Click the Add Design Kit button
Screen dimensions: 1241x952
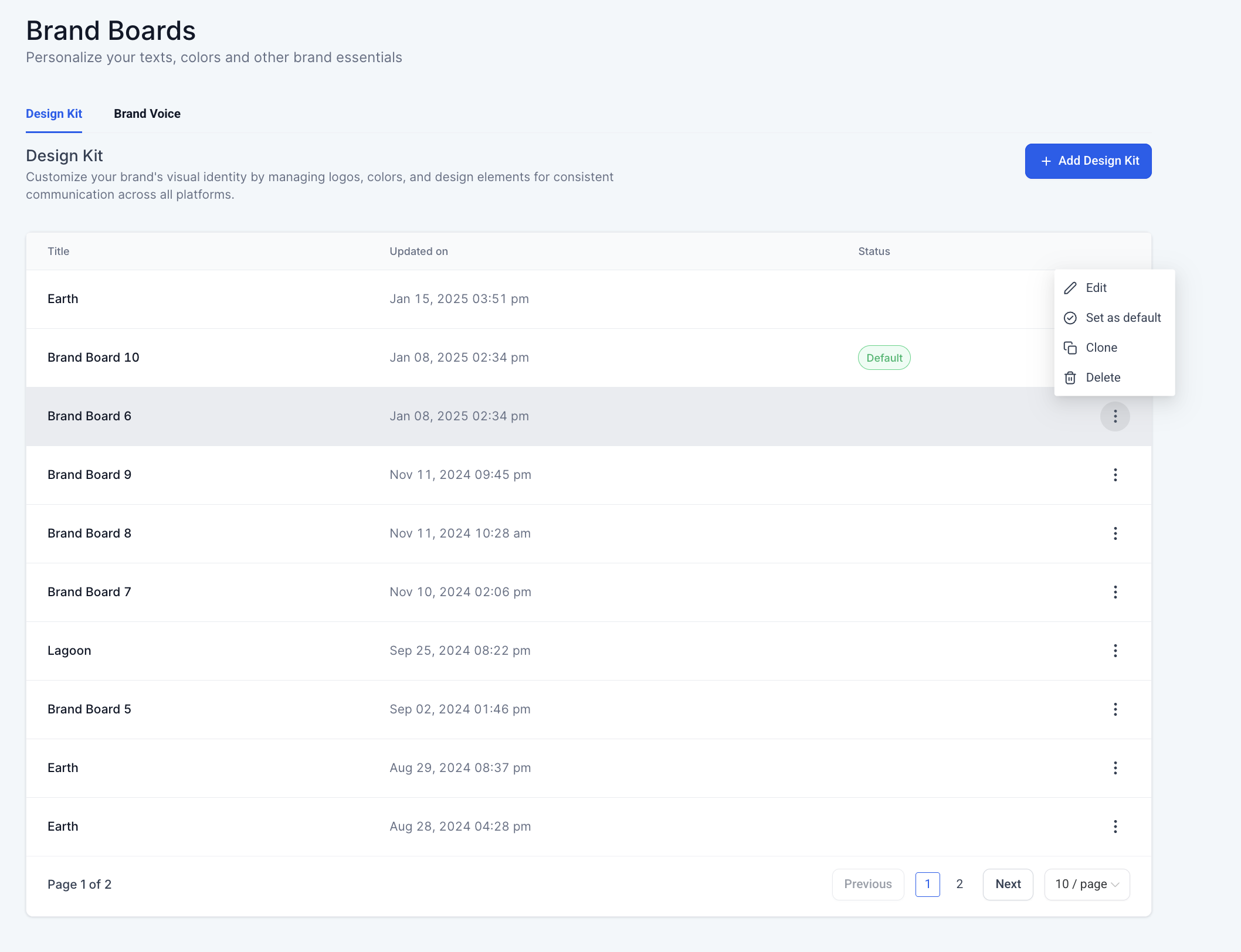tap(1088, 161)
